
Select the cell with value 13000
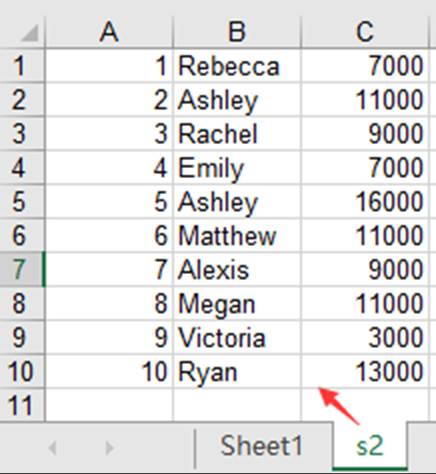point(365,371)
